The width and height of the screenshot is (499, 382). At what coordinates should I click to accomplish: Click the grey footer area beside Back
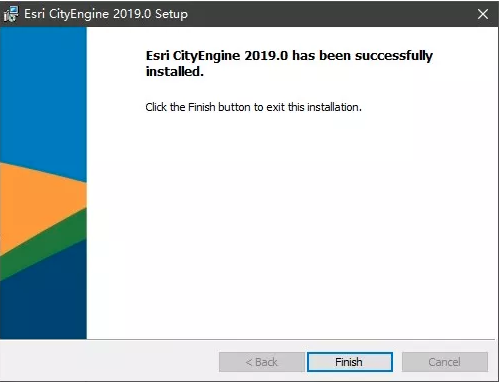[x=110, y=362]
